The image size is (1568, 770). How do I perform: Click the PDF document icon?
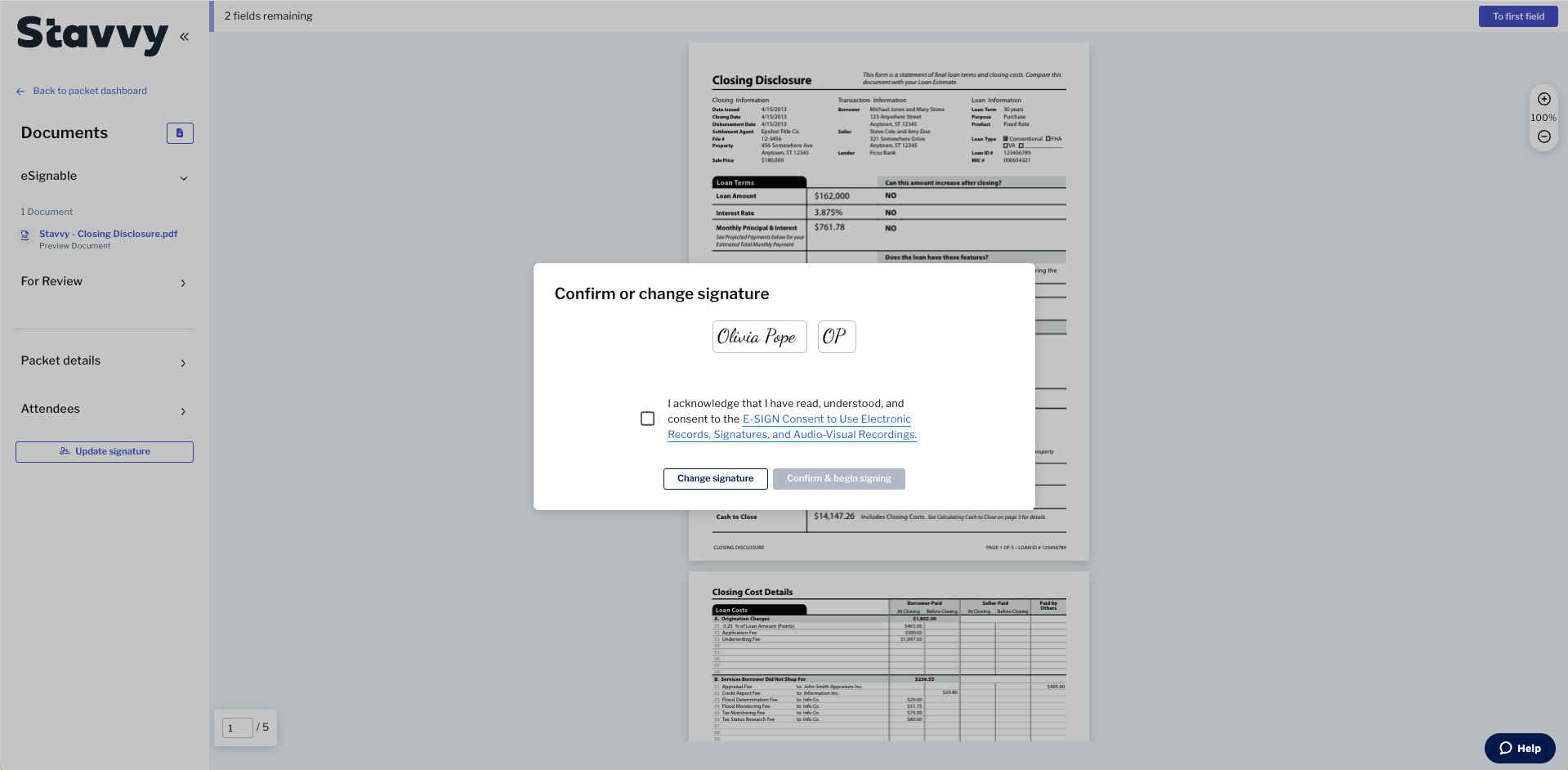(25, 235)
